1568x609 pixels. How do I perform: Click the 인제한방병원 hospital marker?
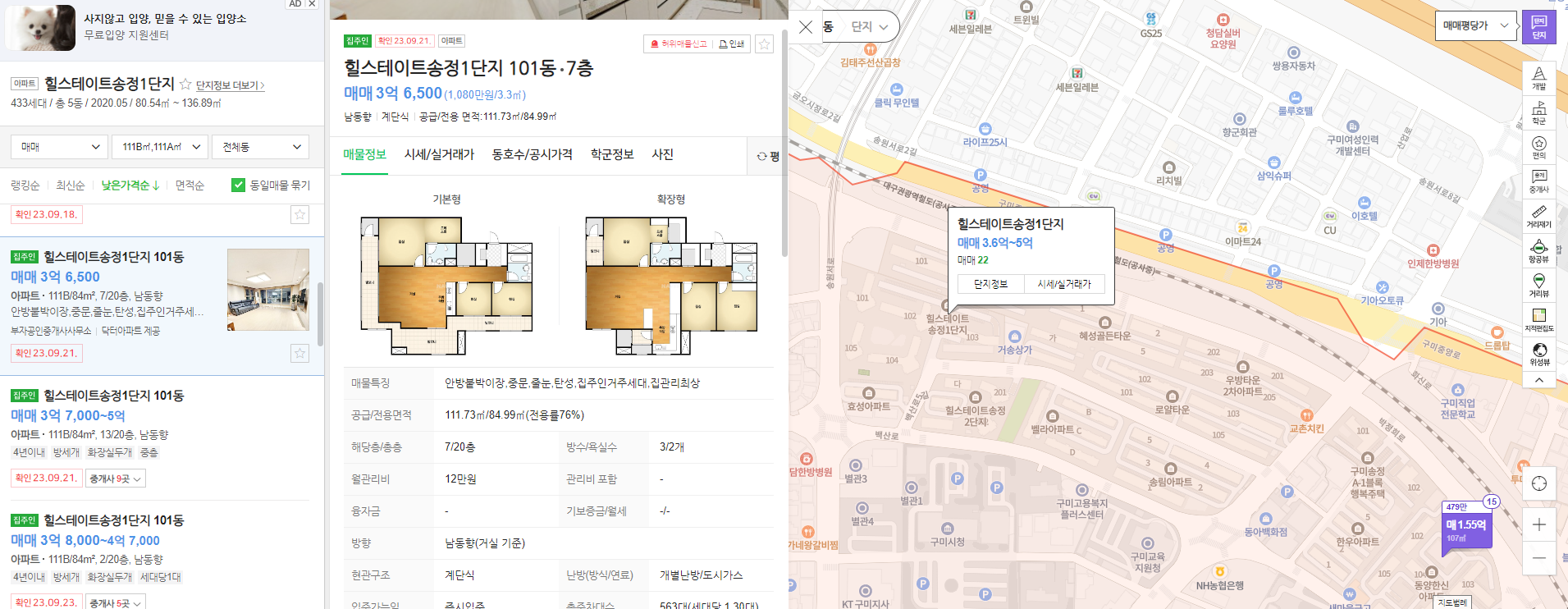tap(1433, 257)
